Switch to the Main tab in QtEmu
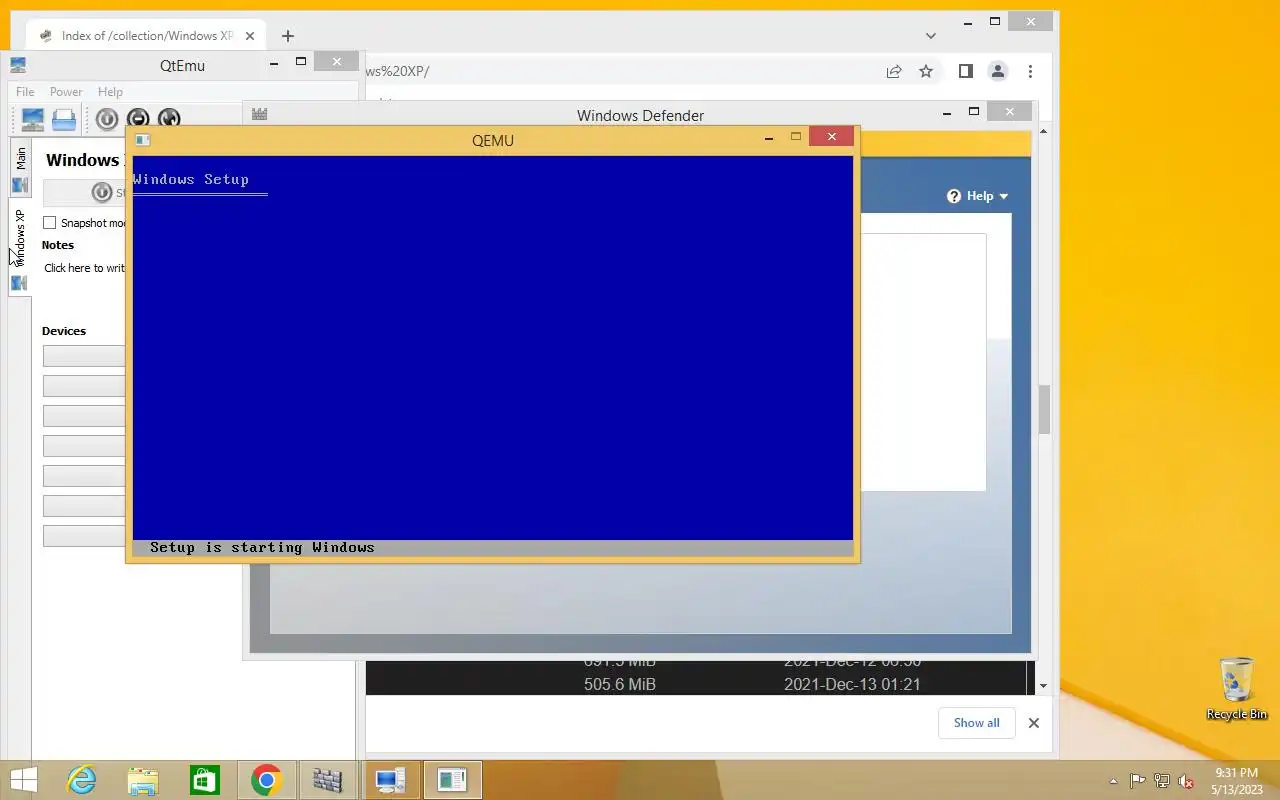This screenshot has width=1280, height=800. [x=20, y=168]
